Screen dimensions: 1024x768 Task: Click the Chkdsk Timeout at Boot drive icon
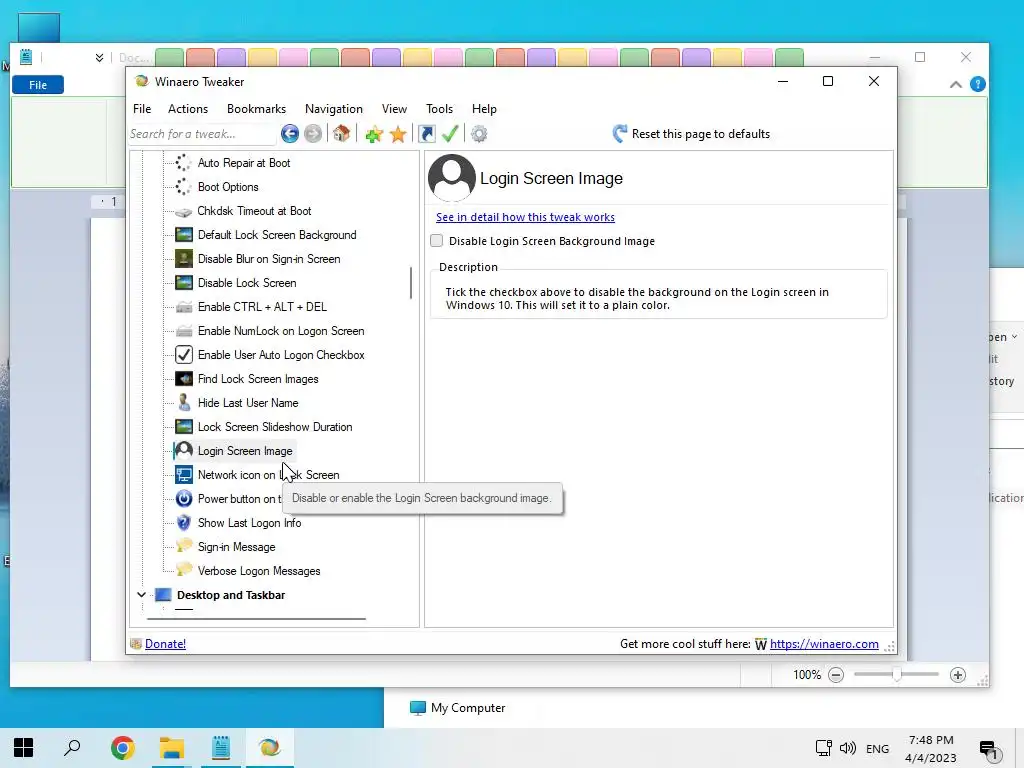pos(184,212)
